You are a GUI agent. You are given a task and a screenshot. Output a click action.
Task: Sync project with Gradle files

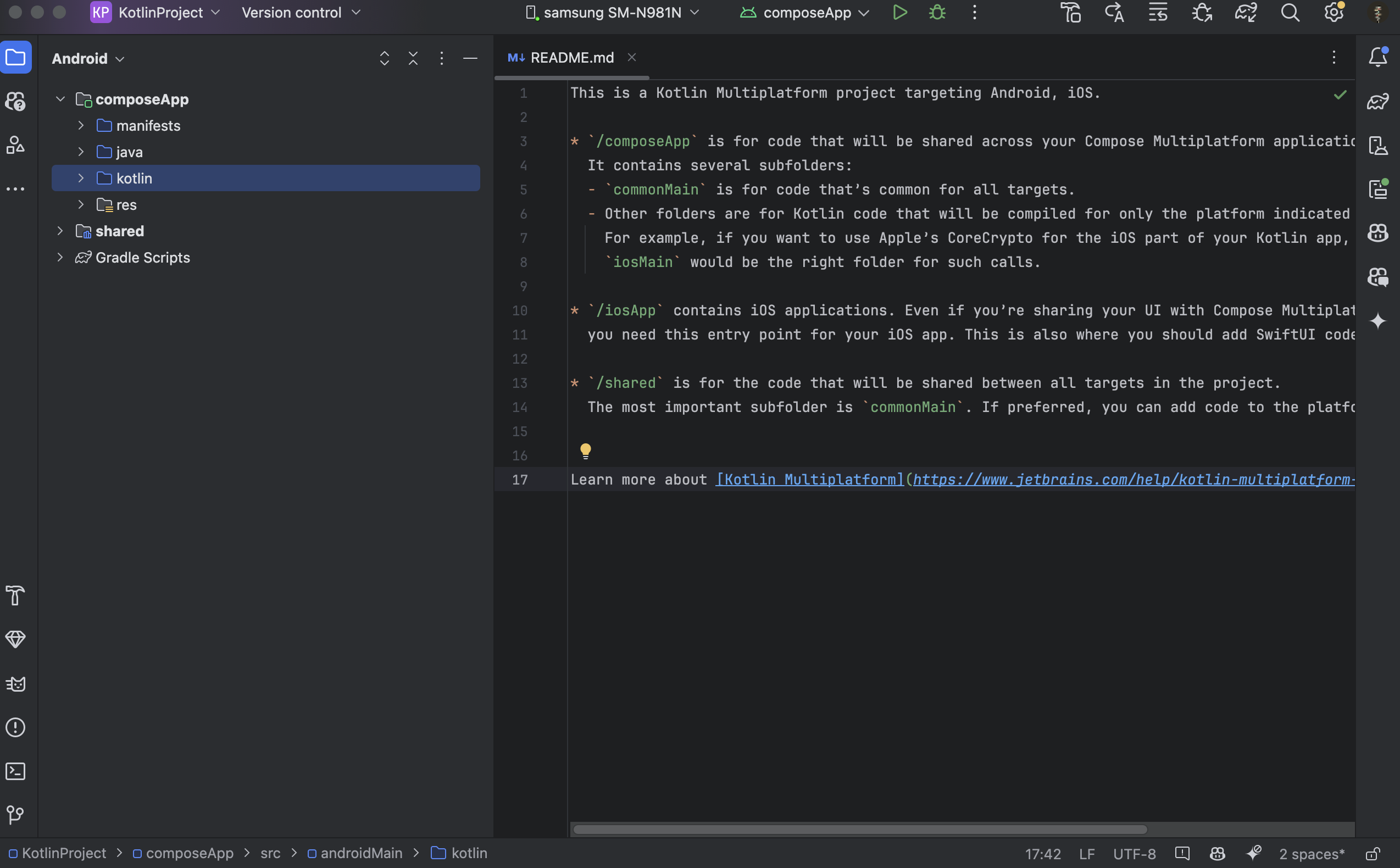click(1246, 13)
